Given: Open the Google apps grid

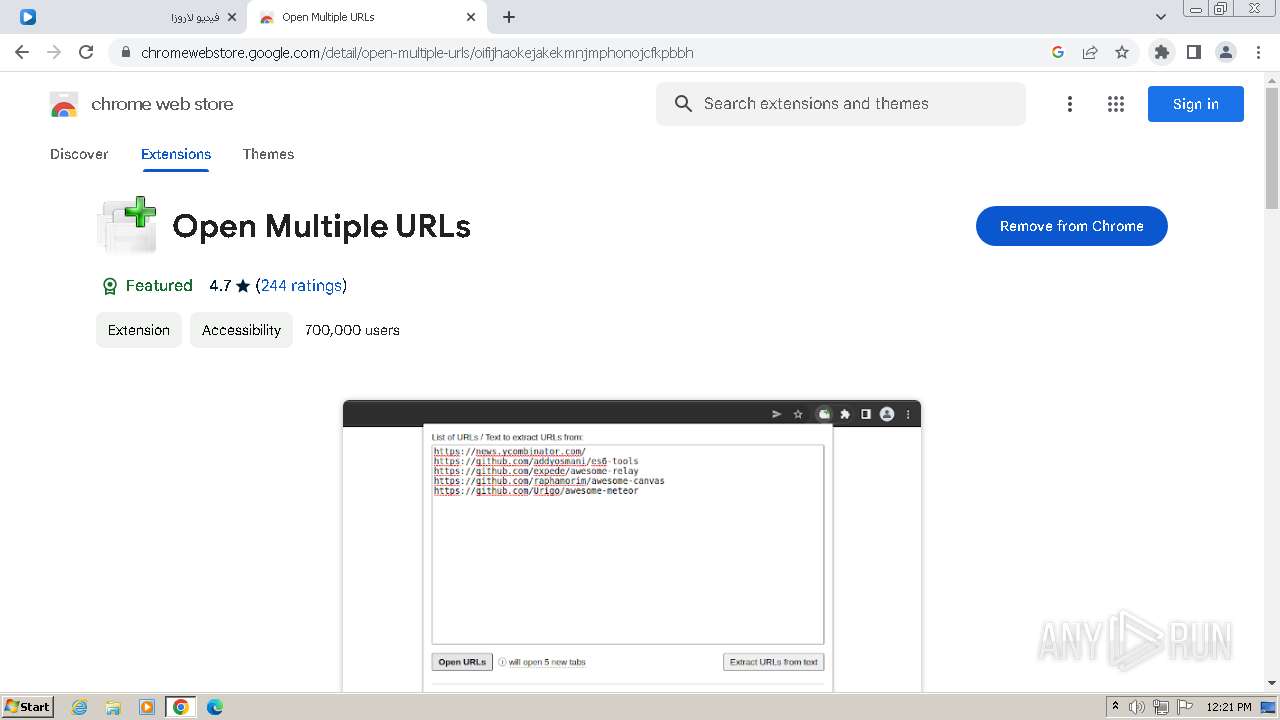Looking at the screenshot, I should point(1116,104).
